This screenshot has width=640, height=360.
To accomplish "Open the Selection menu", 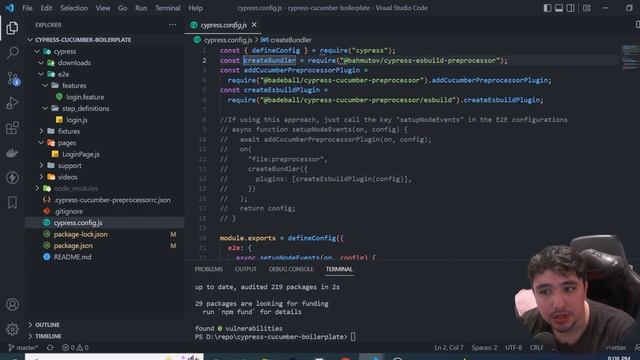I will (x=74, y=8).
